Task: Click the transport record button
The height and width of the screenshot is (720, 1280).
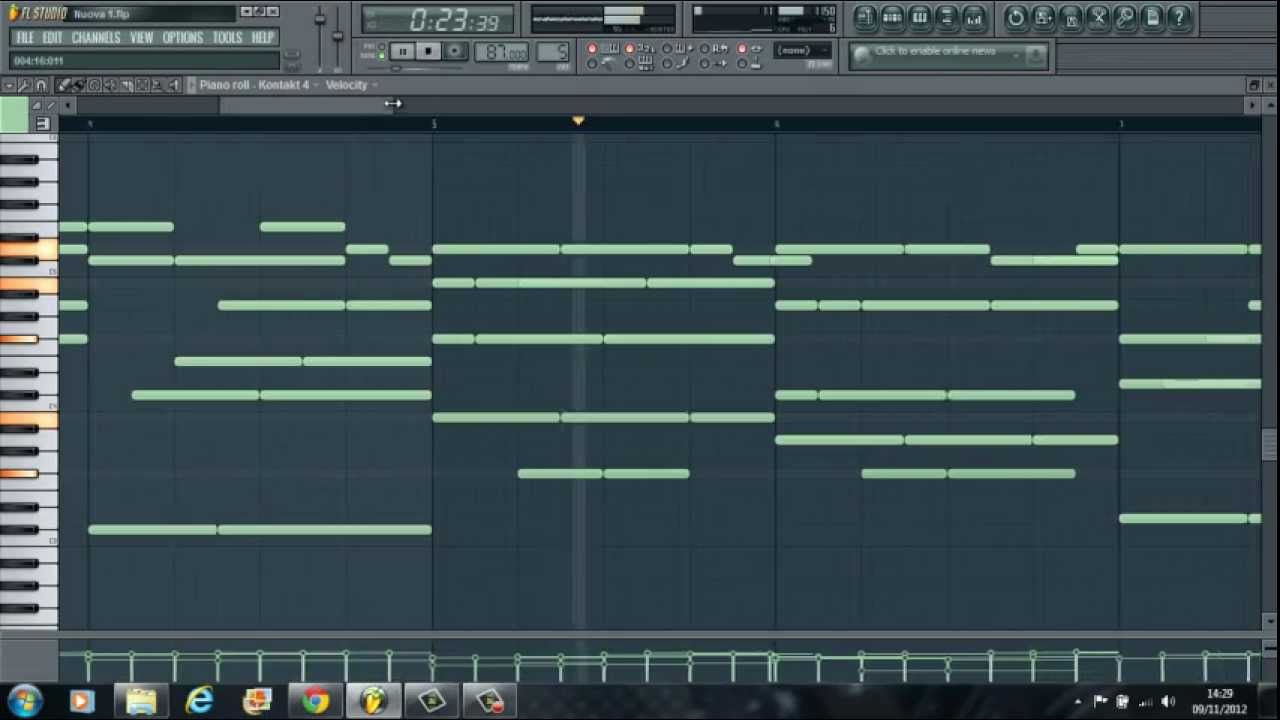Action: pyautogui.click(x=455, y=51)
